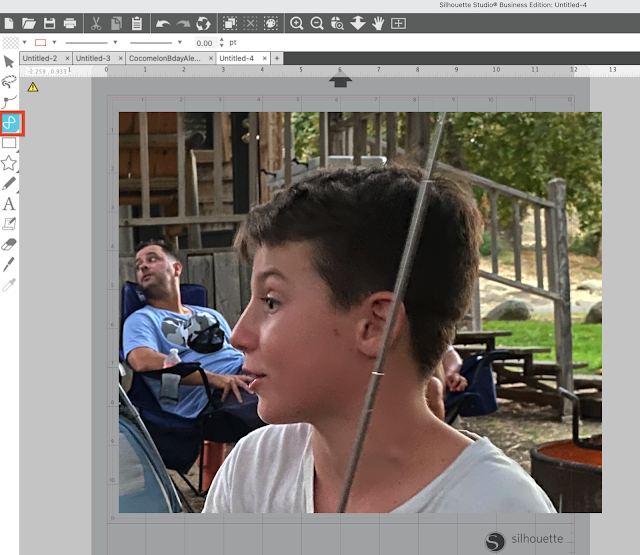Fit the page to window icon
Viewport: 640px width, 555px height.
click(398, 23)
